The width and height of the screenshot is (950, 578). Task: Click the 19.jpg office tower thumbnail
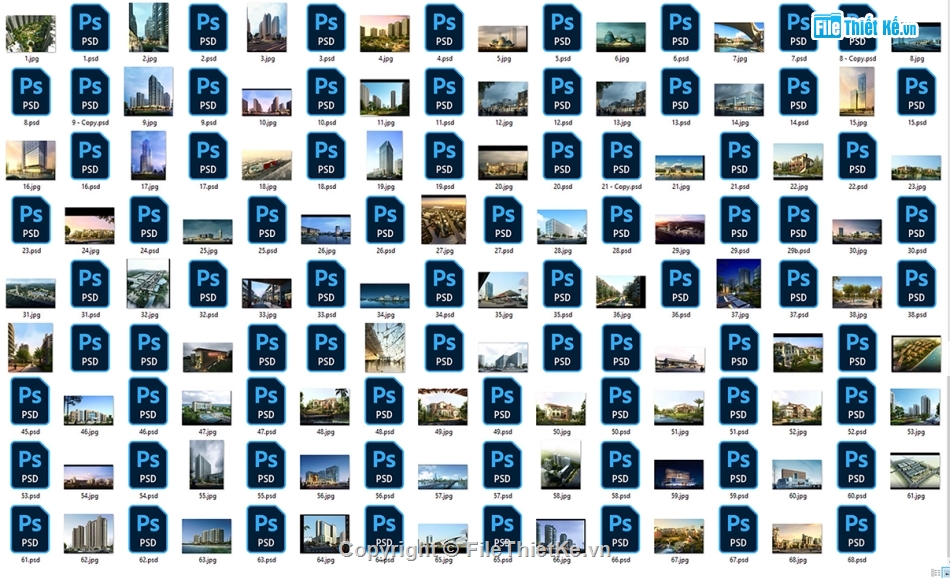[x=385, y=156]
